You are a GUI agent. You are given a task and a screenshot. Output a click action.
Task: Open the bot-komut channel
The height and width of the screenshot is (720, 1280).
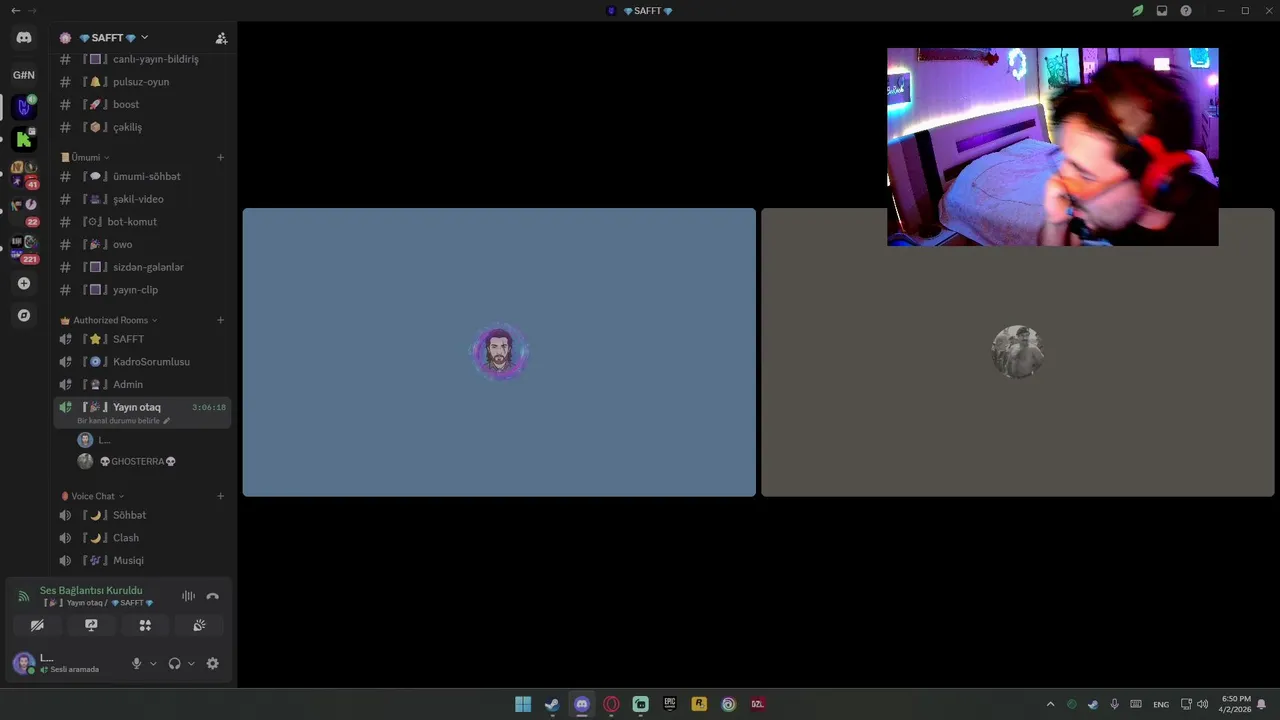(142, 222)
